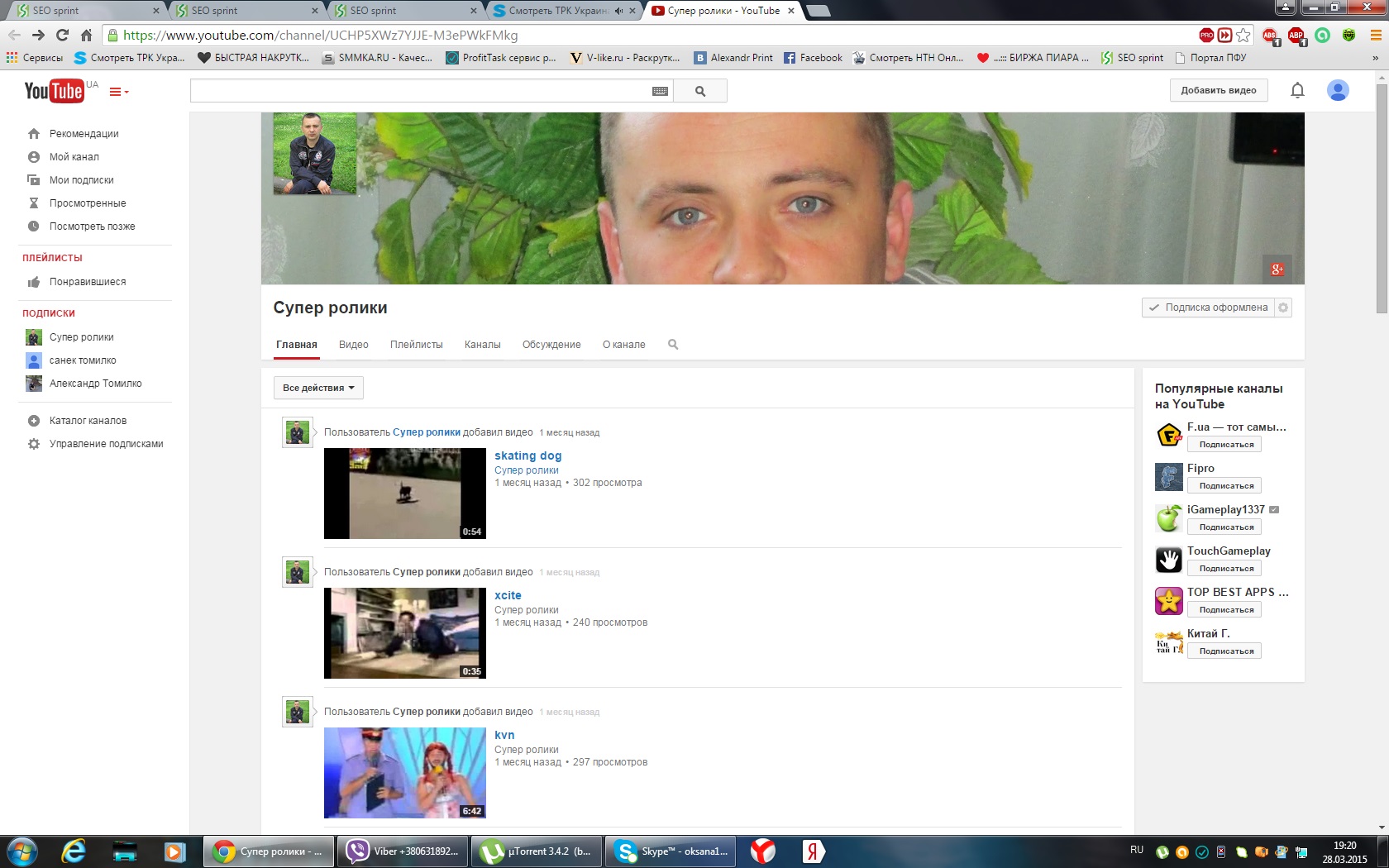Subscribe to F.ua channel
The width and height of the screenshot is (1389, 868).
(1224, 445)
